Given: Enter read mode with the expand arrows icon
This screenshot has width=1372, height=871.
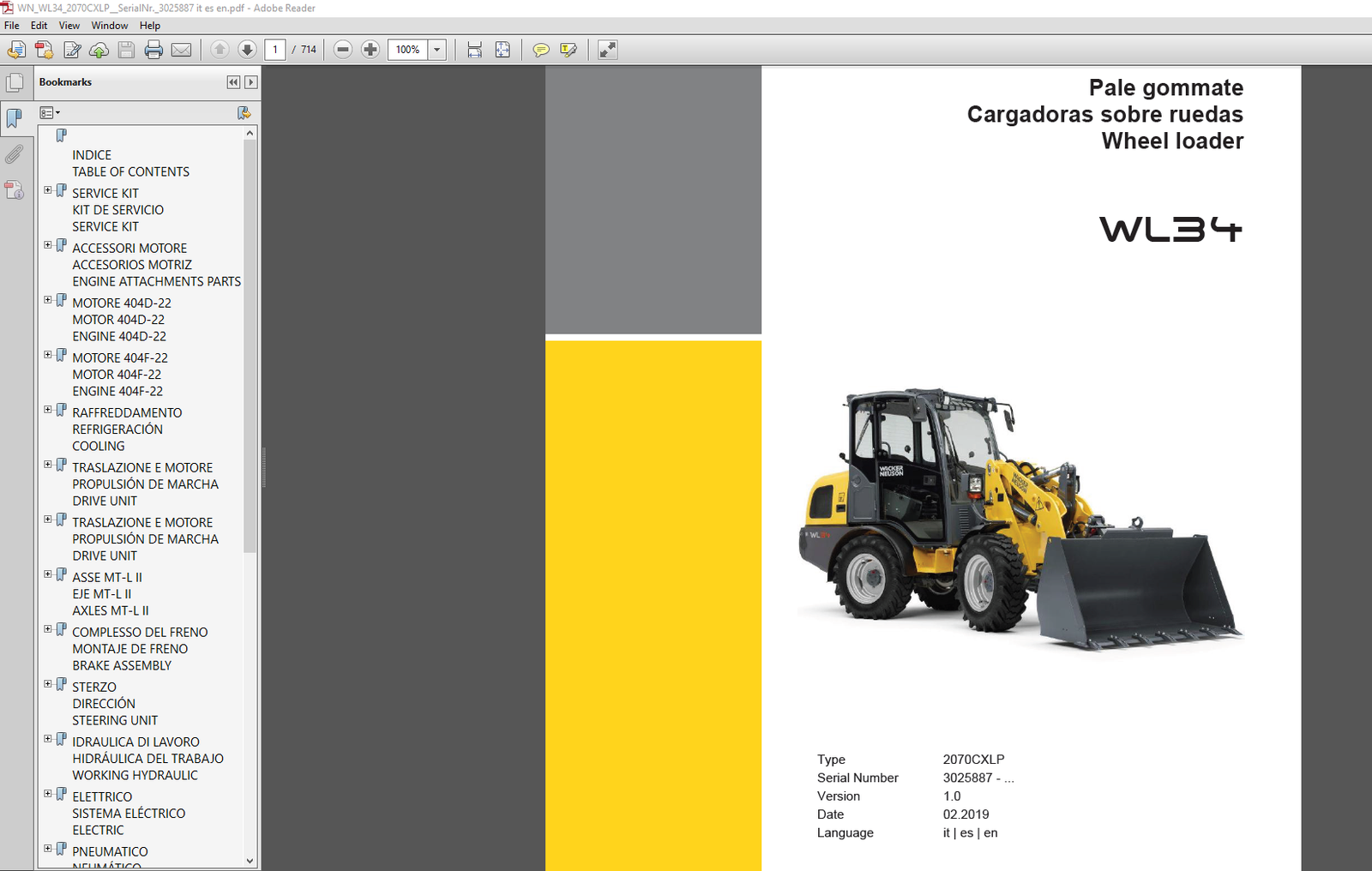Looking at the screenshot, I should [607, 50].
